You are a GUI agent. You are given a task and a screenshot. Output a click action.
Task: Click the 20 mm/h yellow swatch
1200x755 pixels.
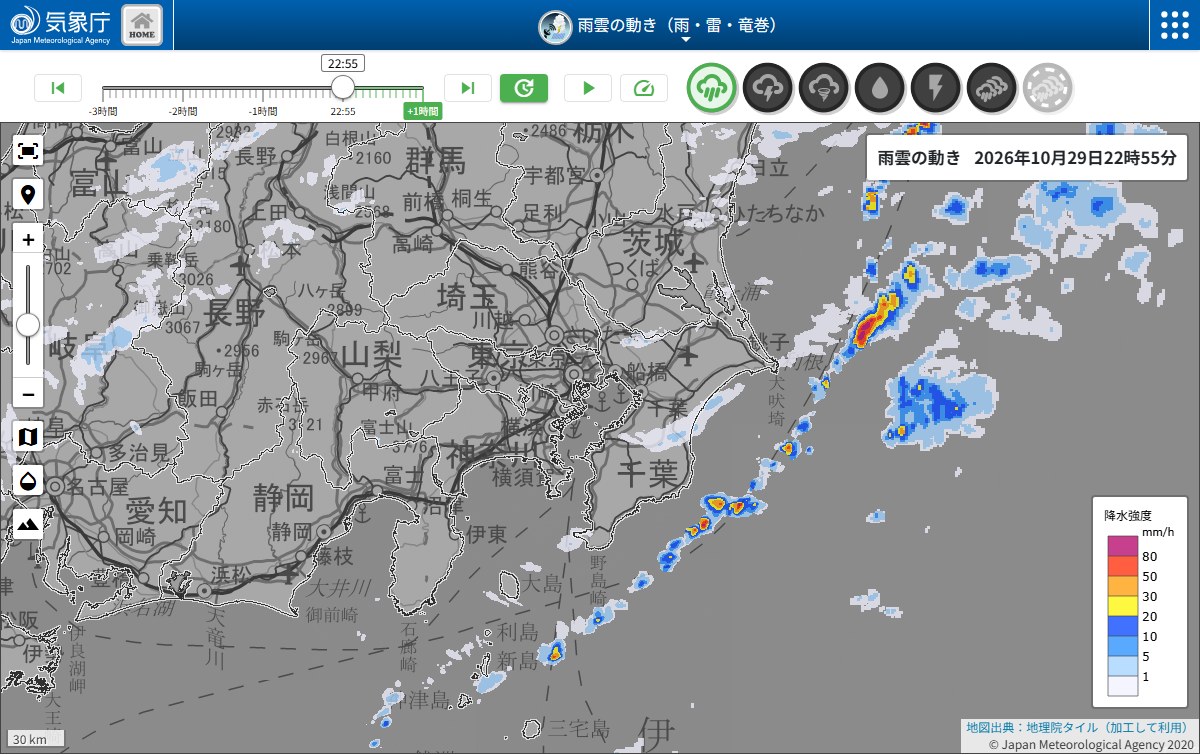(1122, 606)
